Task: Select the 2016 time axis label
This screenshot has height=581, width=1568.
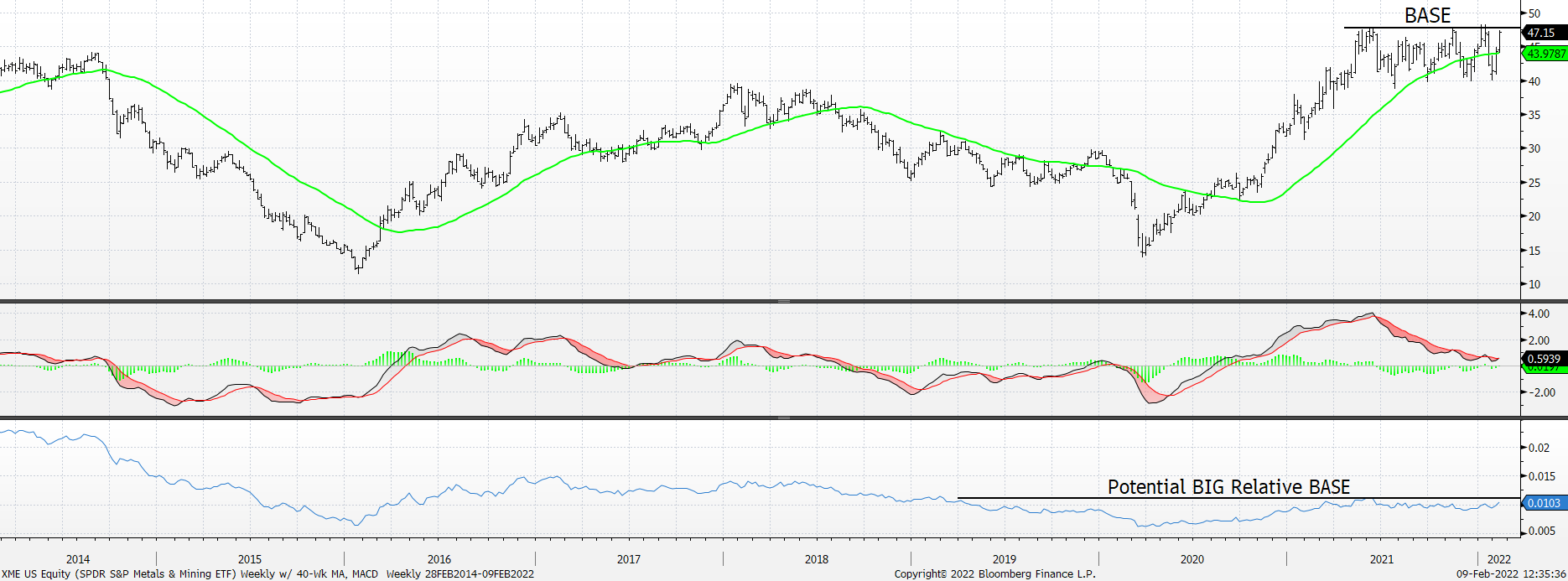Action: coord(439,559)
